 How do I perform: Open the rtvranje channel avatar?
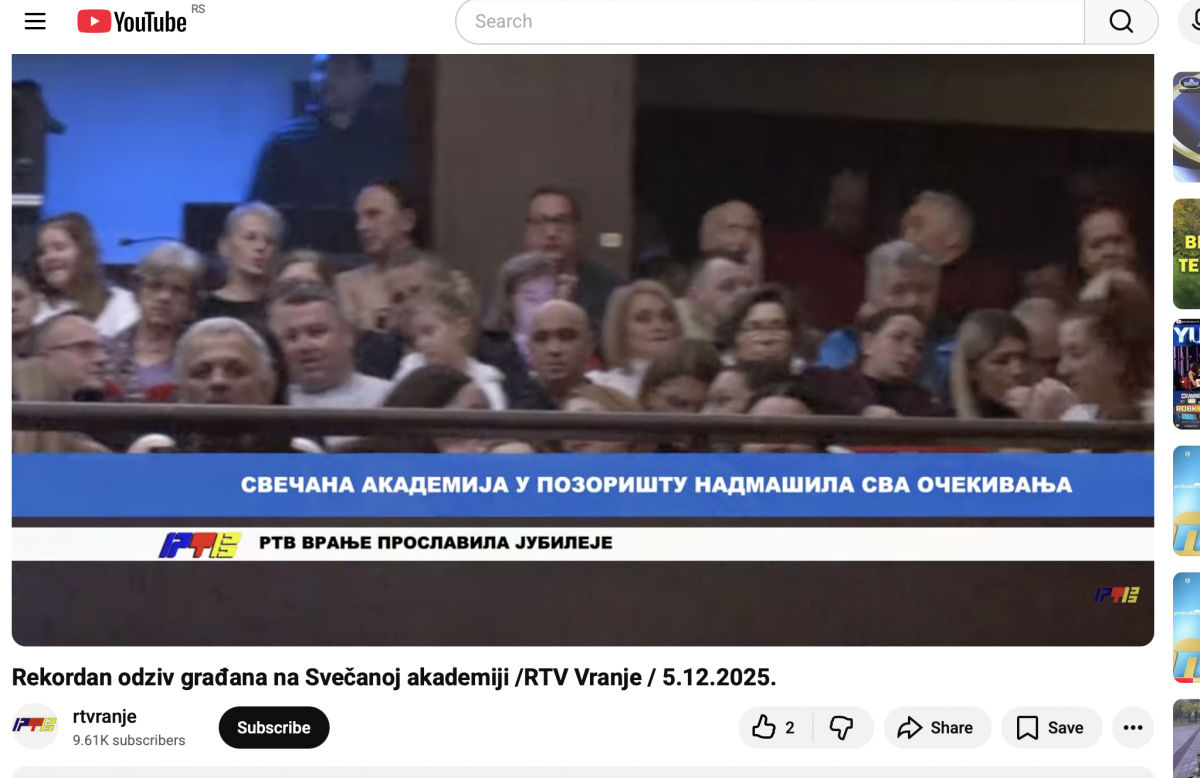(x=35, y=727)
